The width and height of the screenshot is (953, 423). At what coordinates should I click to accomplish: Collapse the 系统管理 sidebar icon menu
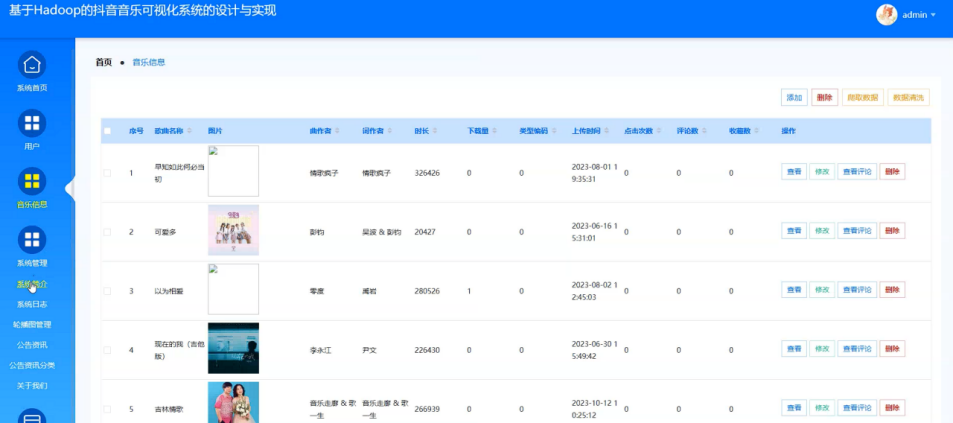(x=32, y=239)
